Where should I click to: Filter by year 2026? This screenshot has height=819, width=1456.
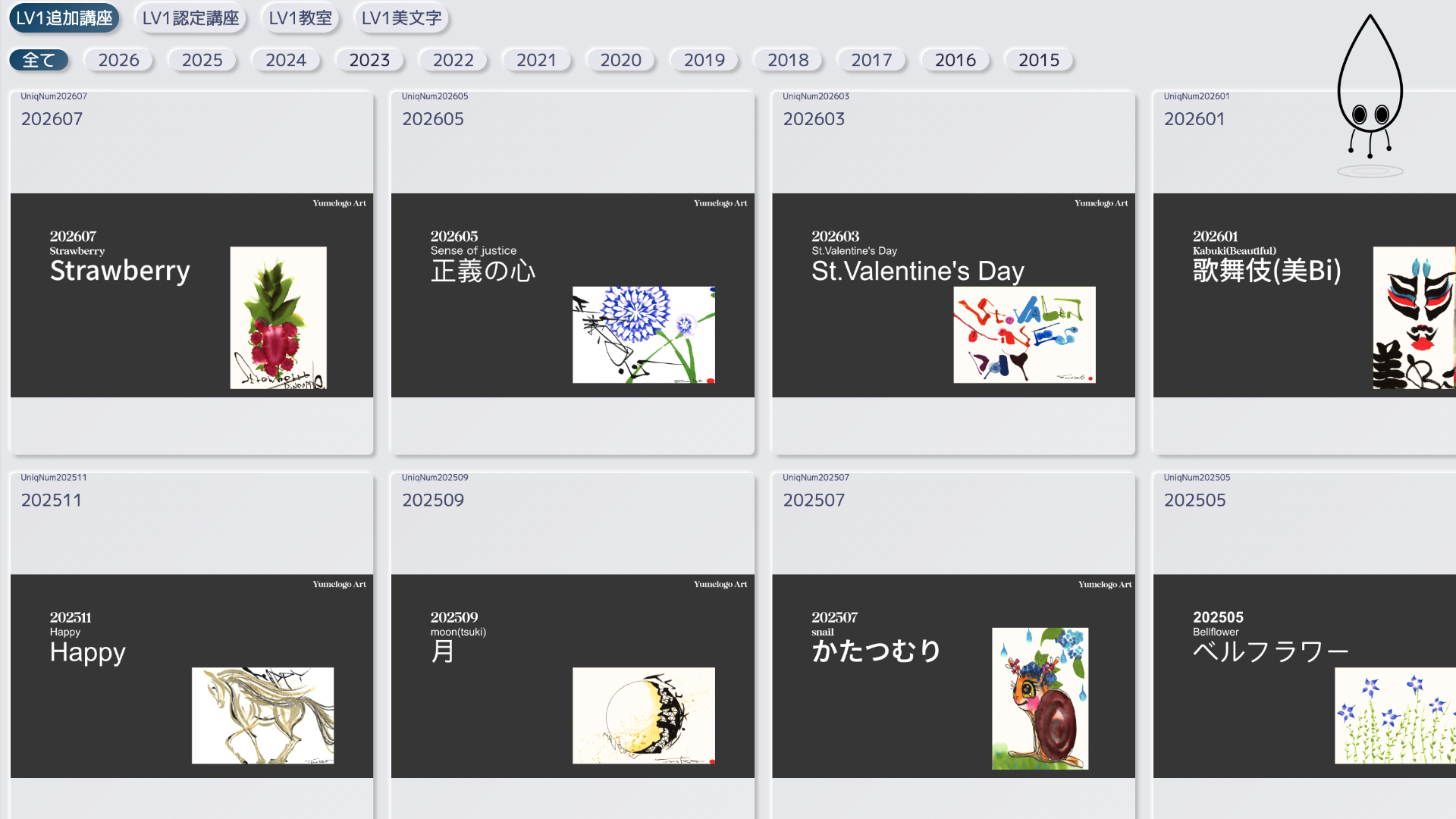[118, 60]
